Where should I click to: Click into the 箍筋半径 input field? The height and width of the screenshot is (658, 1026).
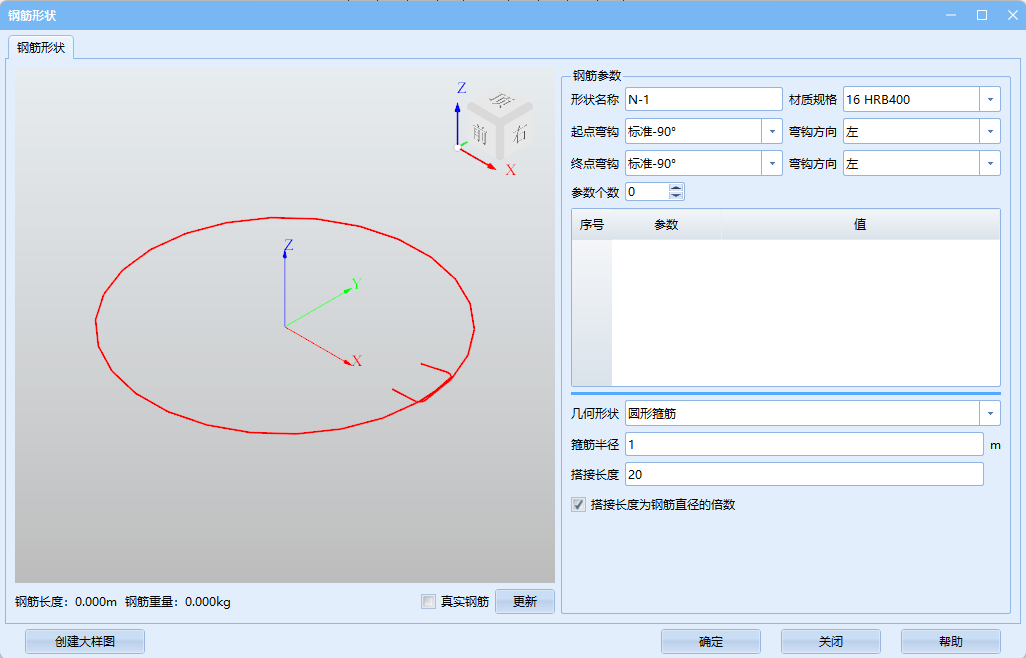pyautogui.click(x=803, y=444)
